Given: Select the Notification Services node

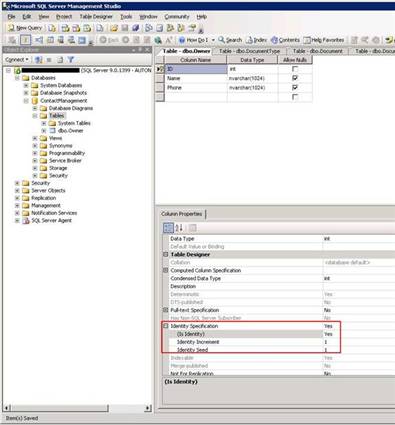Looking at the screenshot, I should [x=54, y=213].
